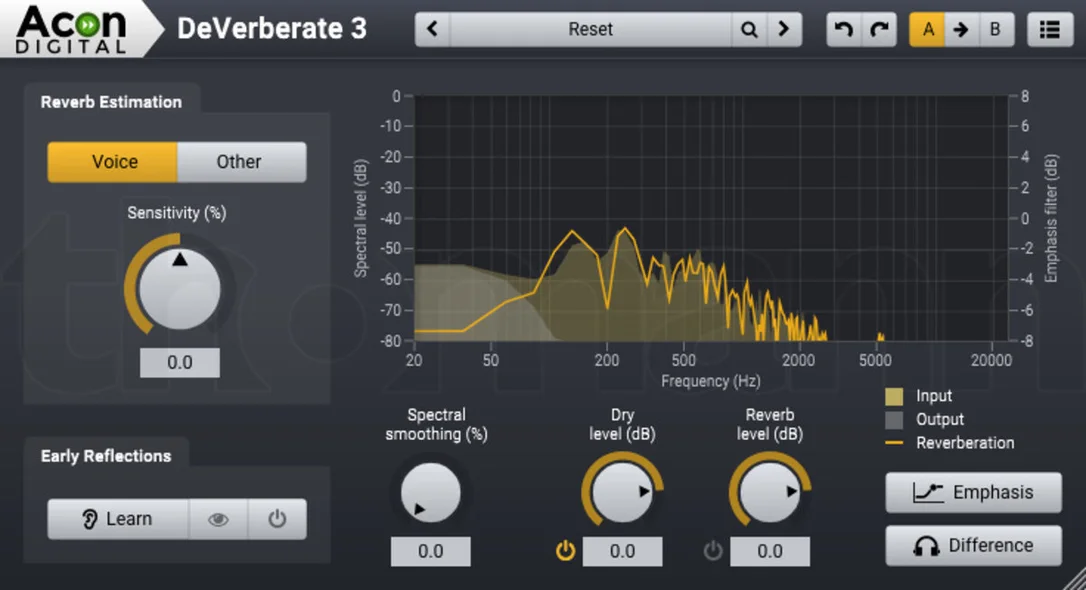Toggle the Dry level power switch

(x=566, y=551)
